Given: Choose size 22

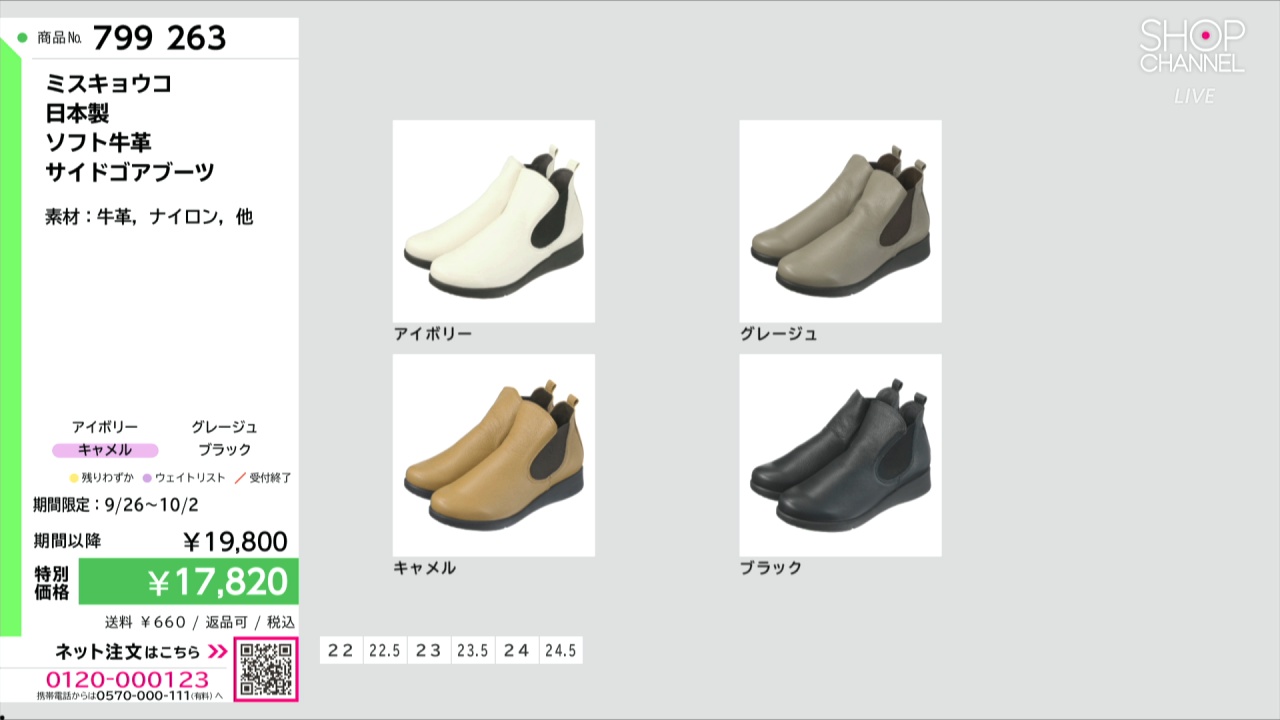Looking at the screenshot, I should 341,650.
